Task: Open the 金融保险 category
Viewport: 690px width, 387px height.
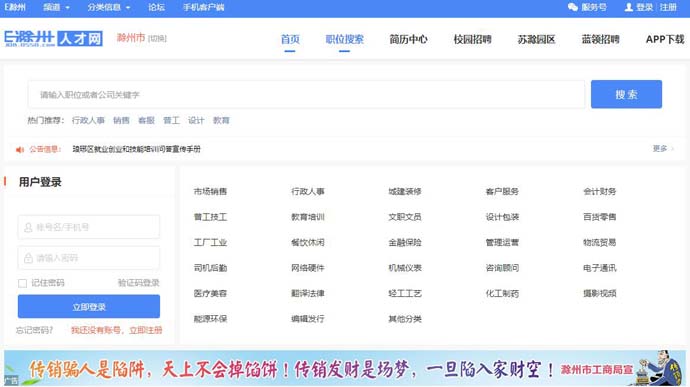Action: pyautogui.click(x=405, y=243)
